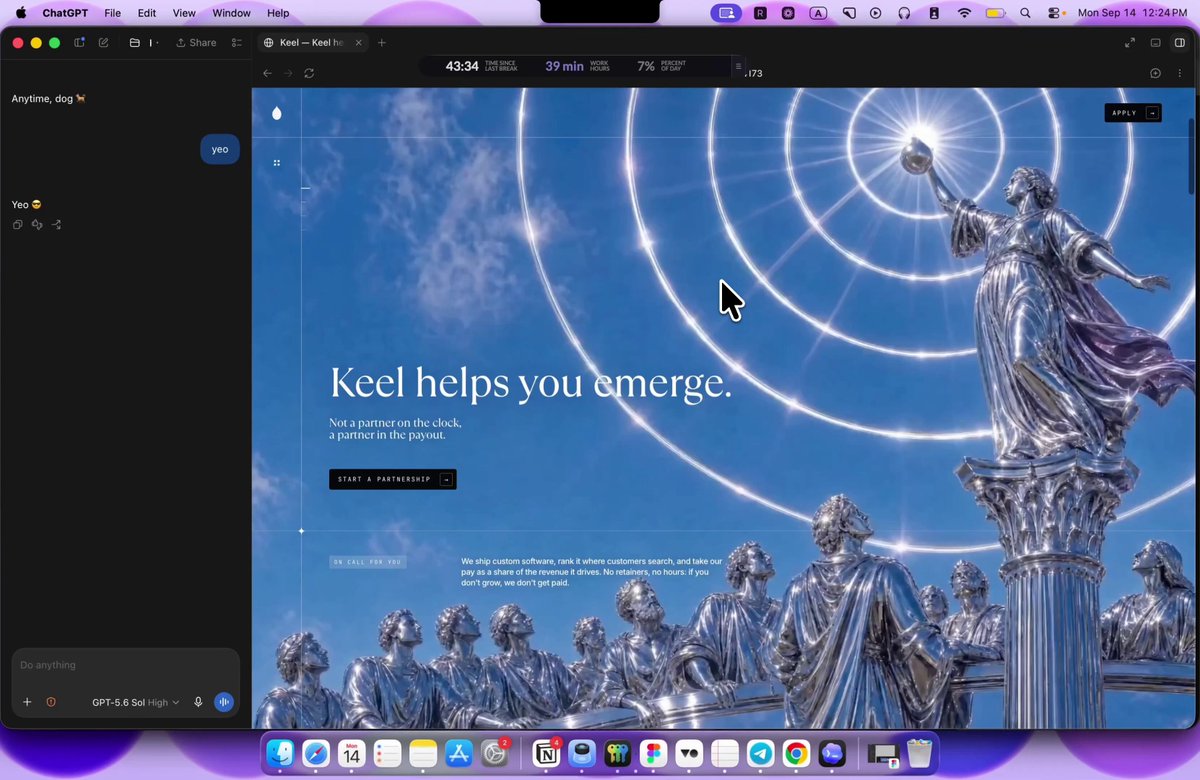Open the Help menu
Image resolution: width=1200 pixels, height=780 pixels.
coord(278,13)
